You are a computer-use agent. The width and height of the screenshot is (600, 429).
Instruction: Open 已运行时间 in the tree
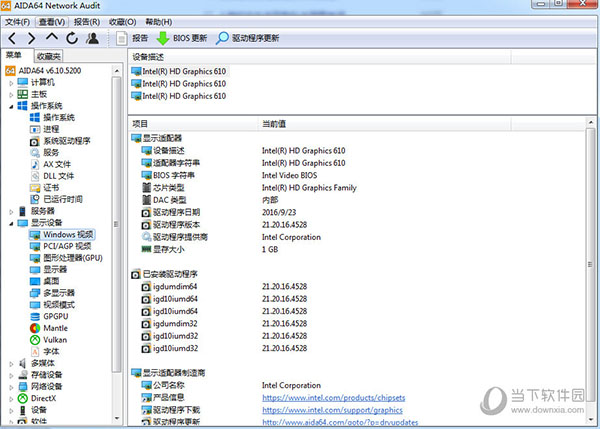[x=56, y=199]
